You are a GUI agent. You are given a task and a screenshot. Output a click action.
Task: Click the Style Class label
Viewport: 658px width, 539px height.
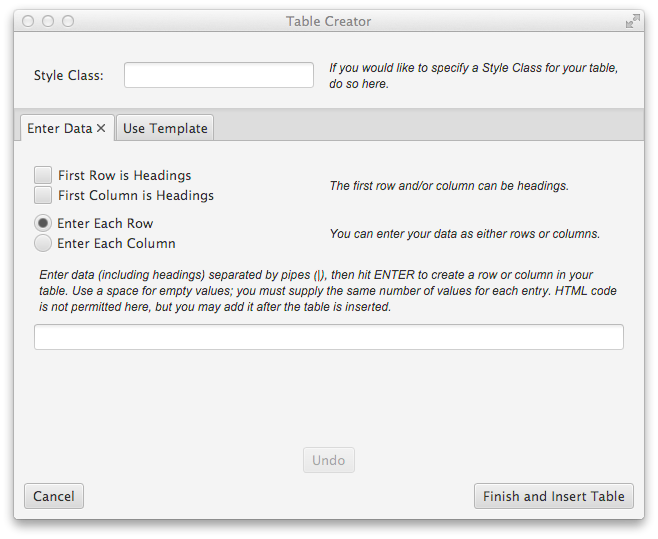pos(68,75)
